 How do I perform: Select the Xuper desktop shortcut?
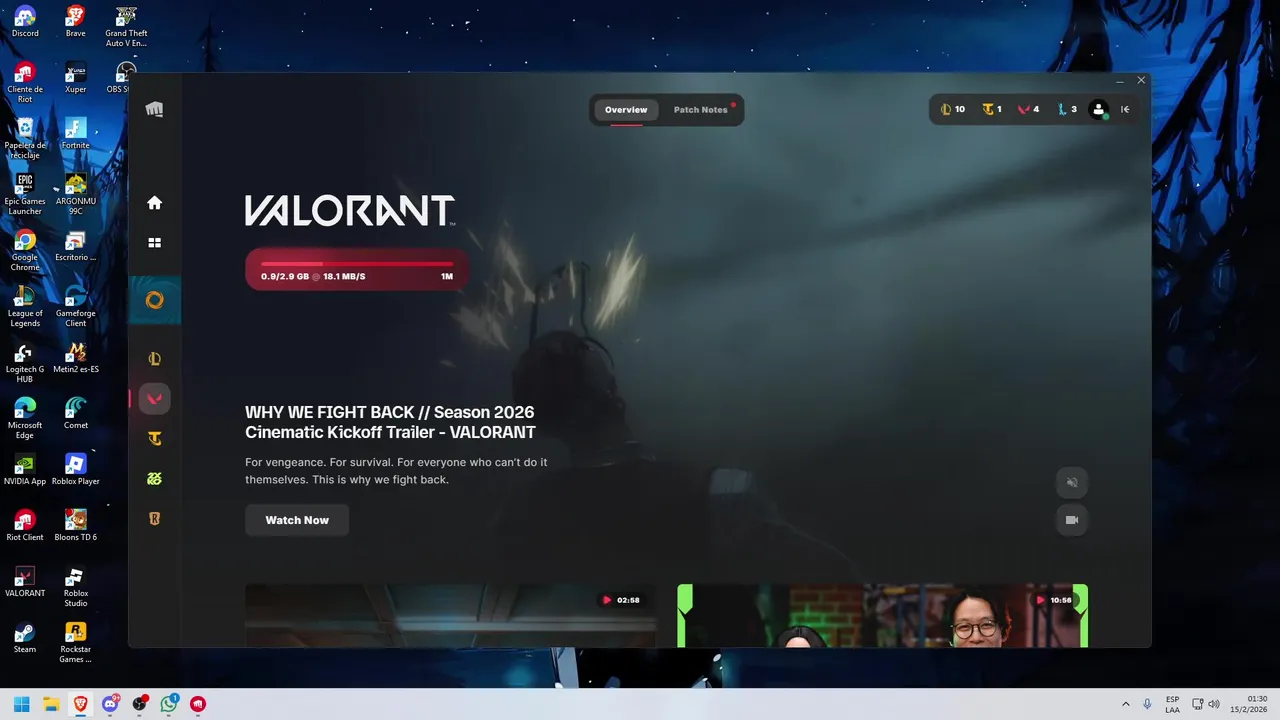76,78
